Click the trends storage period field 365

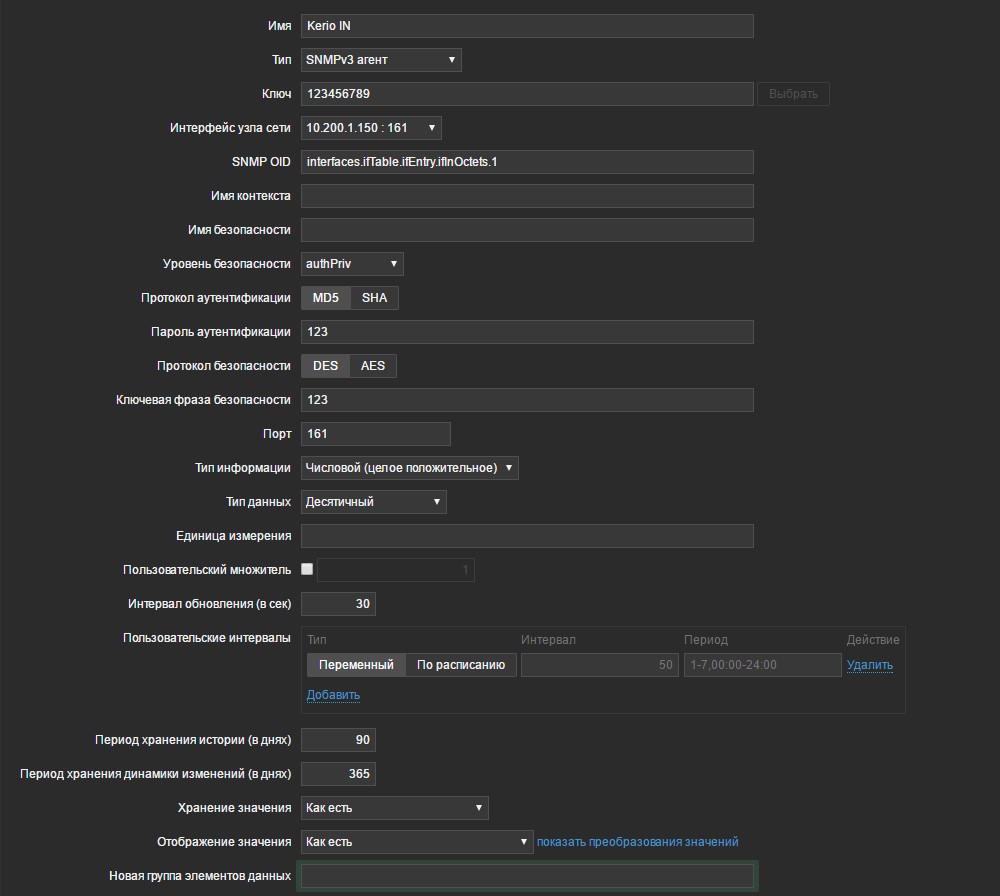tap(338, 774)
